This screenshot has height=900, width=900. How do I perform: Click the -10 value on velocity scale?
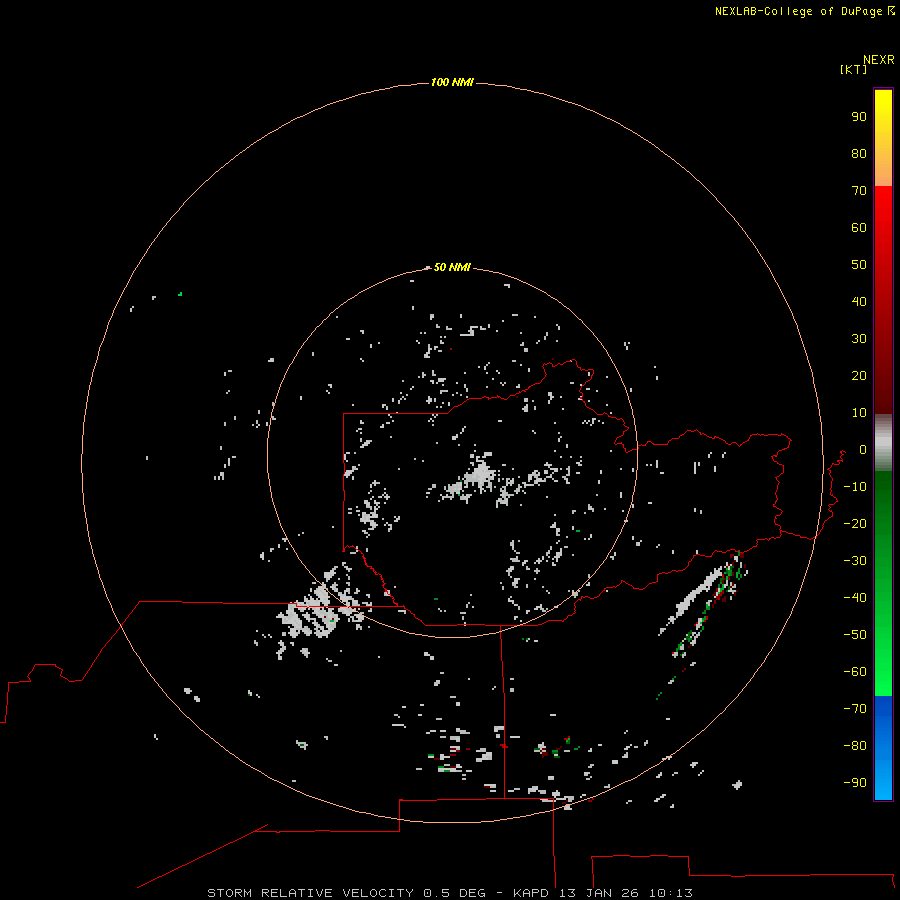(855, 487)
